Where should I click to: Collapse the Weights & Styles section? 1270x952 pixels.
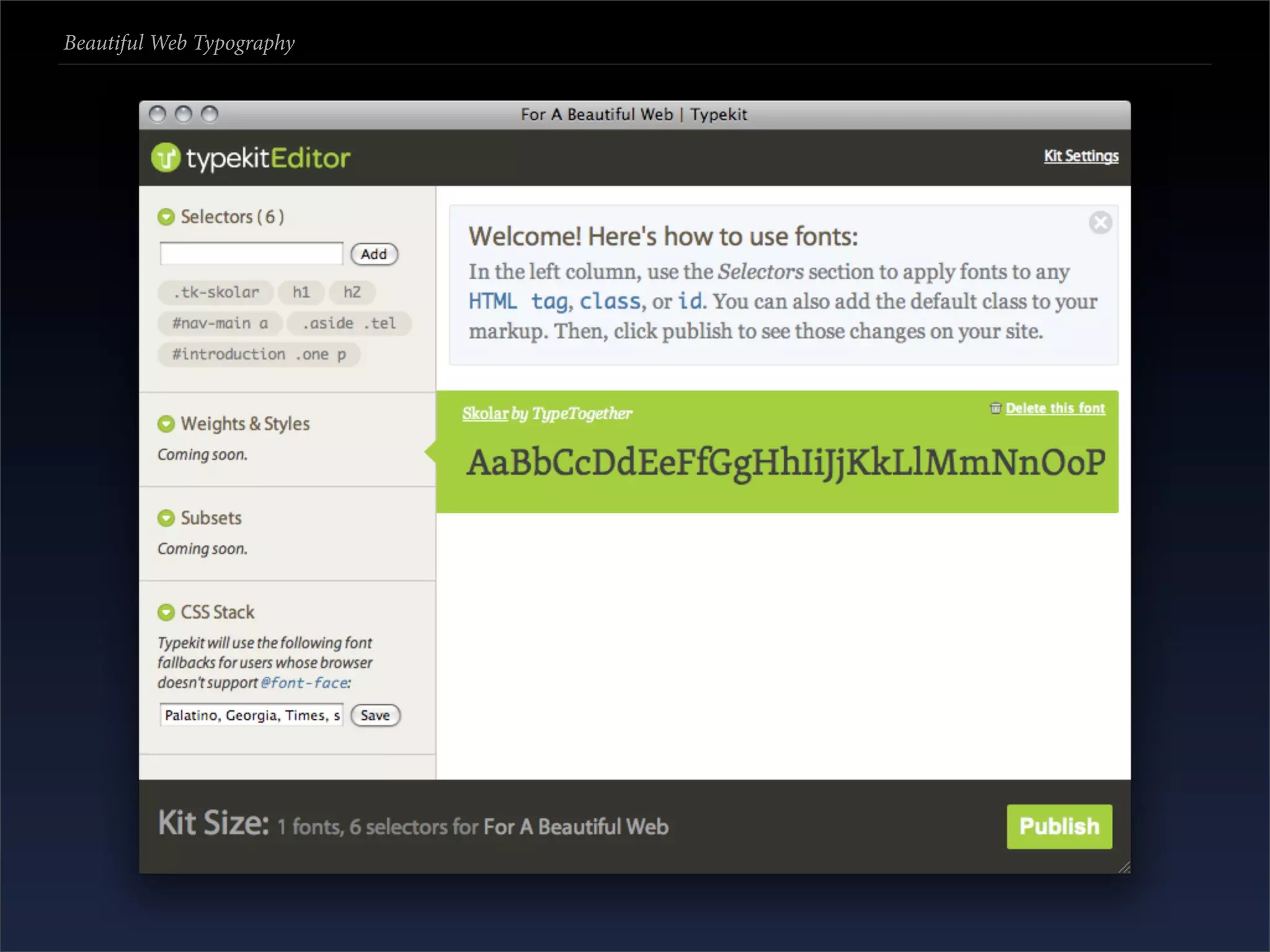tap(166, 424)
